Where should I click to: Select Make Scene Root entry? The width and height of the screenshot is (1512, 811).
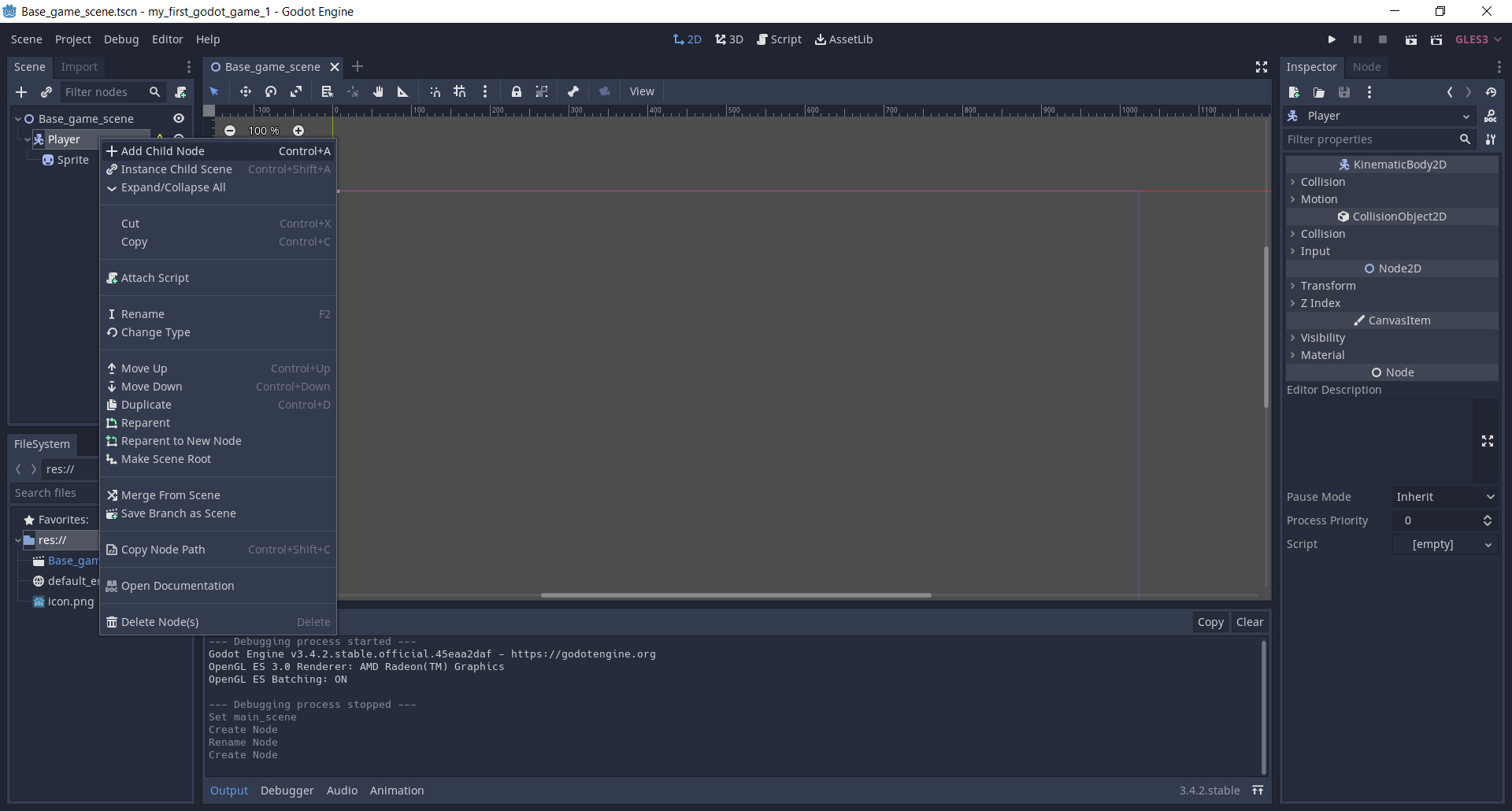tap(218, 459)
